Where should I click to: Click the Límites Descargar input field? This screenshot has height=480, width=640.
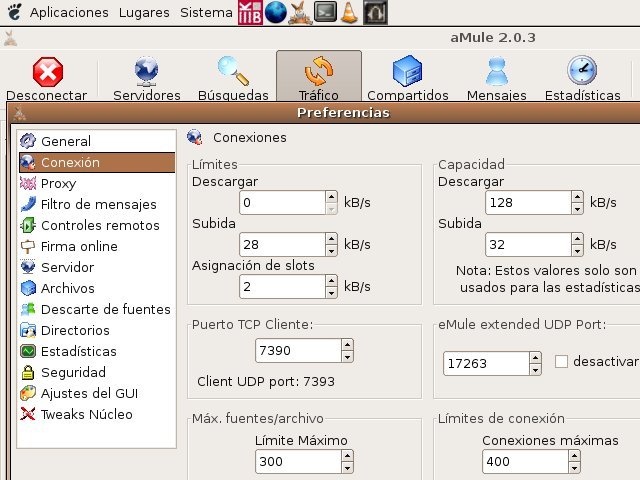click(282, 202)
